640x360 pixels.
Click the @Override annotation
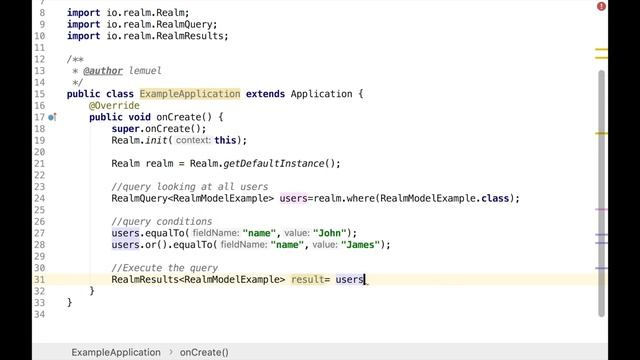pos(114,106)
